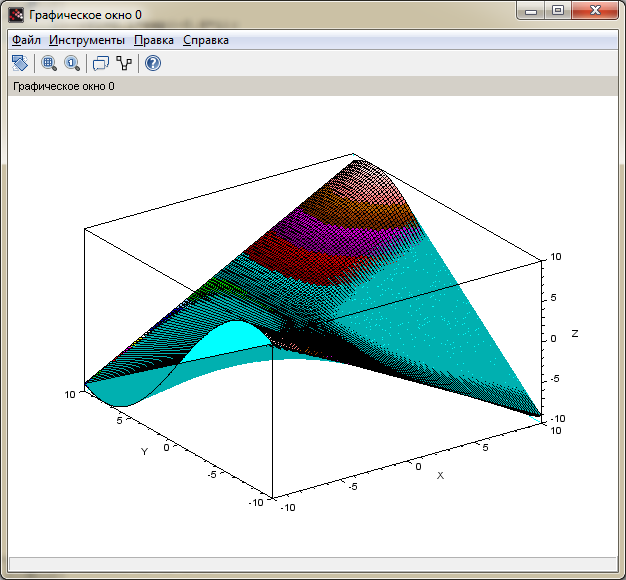Click the X axis label

pos(440,475)
